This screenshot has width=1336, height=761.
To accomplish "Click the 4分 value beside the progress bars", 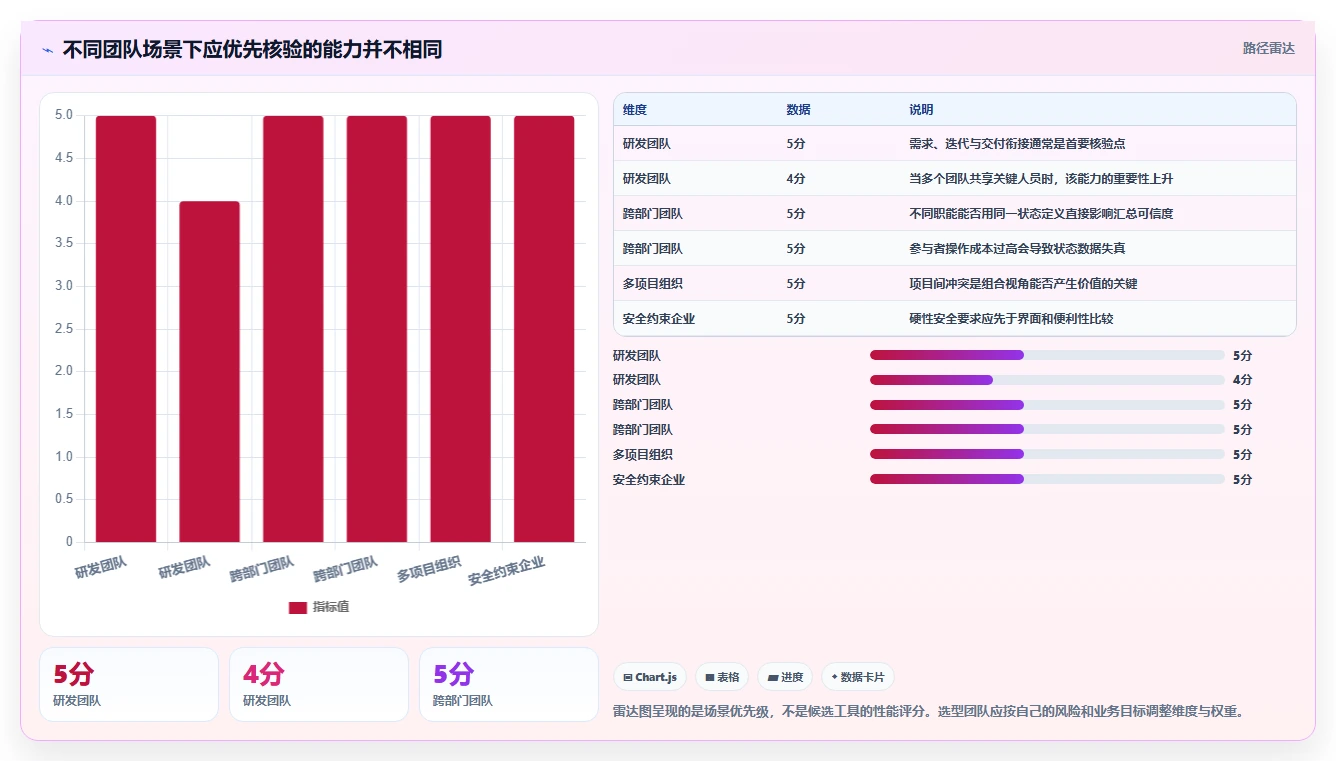I will pyautogui.click(x=1242, y=380).
